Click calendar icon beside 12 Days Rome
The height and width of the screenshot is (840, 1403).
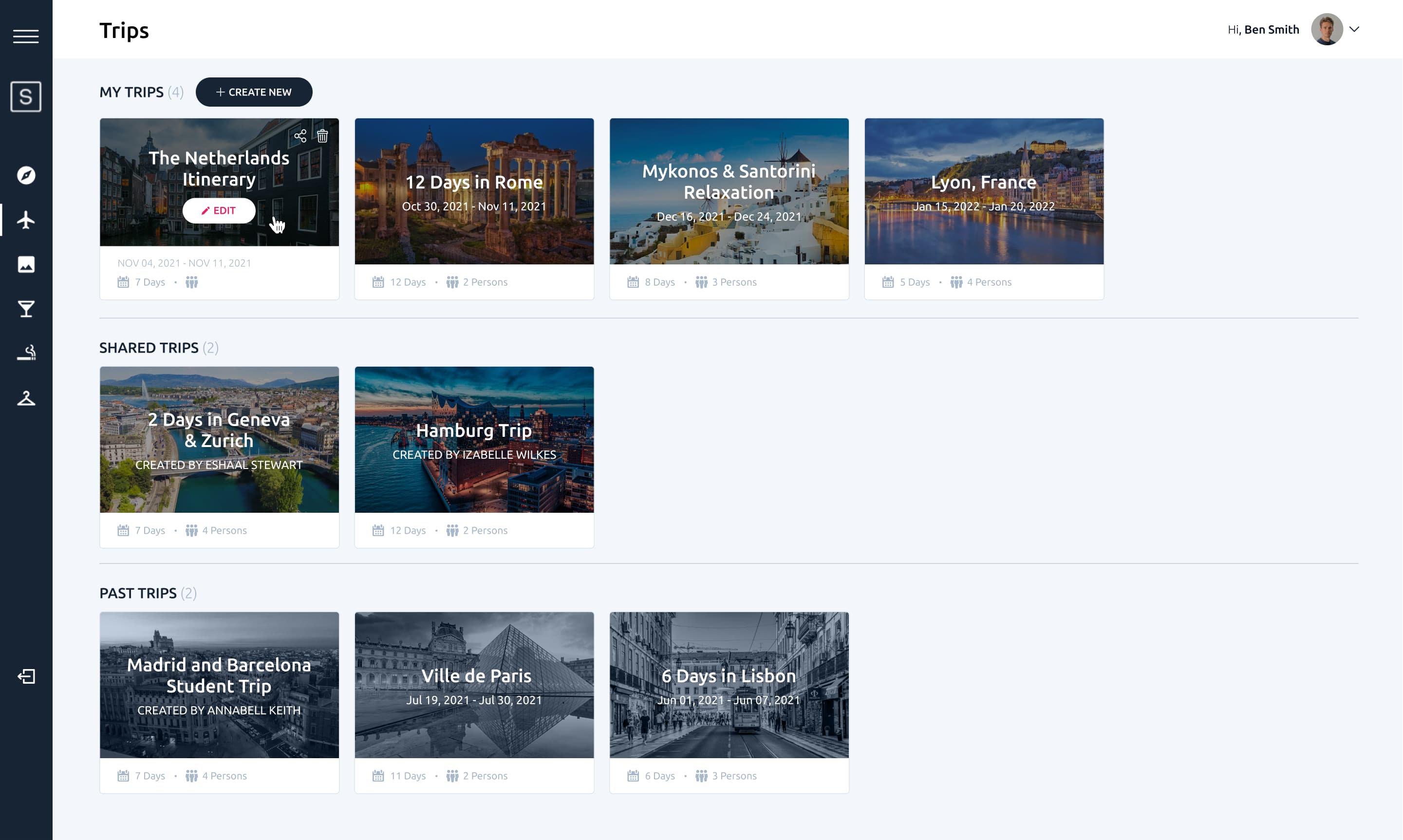coord(378,282)
